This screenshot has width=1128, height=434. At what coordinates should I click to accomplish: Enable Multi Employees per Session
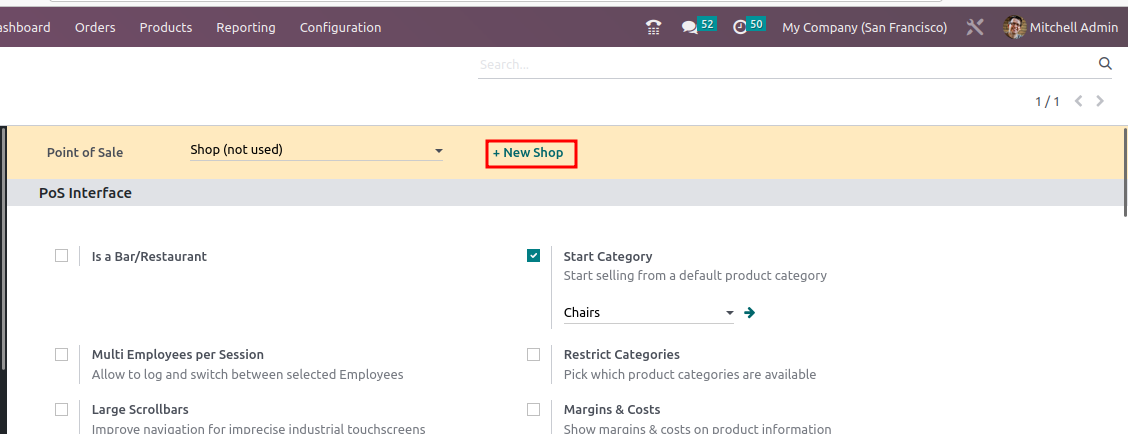tap(62, 354)
